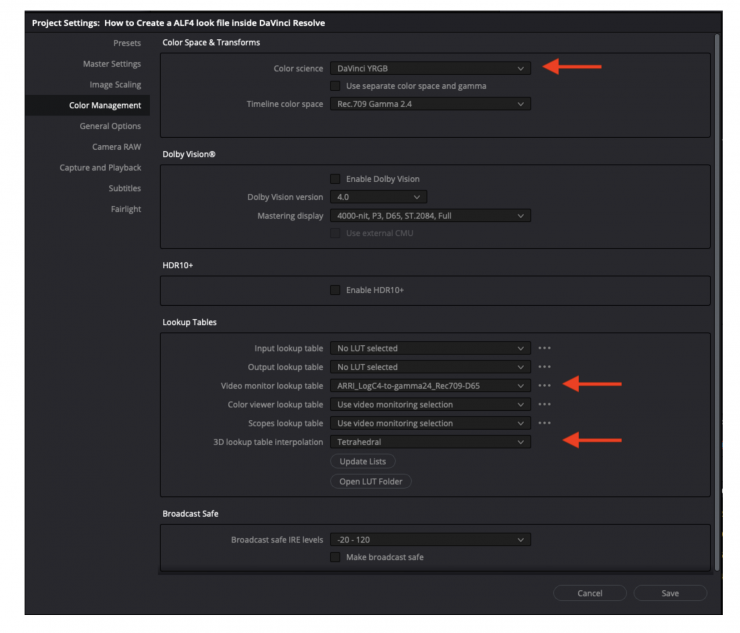Open options menu for Input lookup table
Screen dimensions: 740x633
point(544,348)
